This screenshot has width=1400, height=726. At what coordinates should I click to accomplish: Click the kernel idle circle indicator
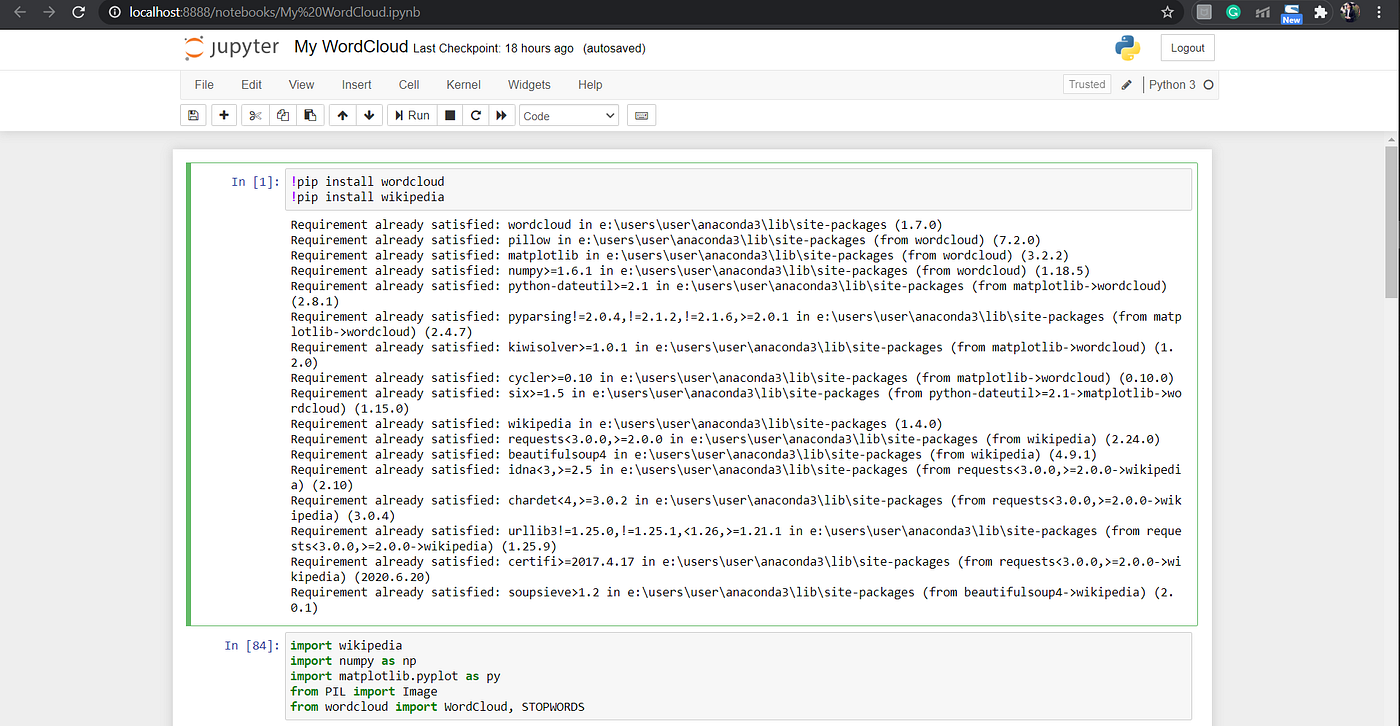(x=1208, y=85)
